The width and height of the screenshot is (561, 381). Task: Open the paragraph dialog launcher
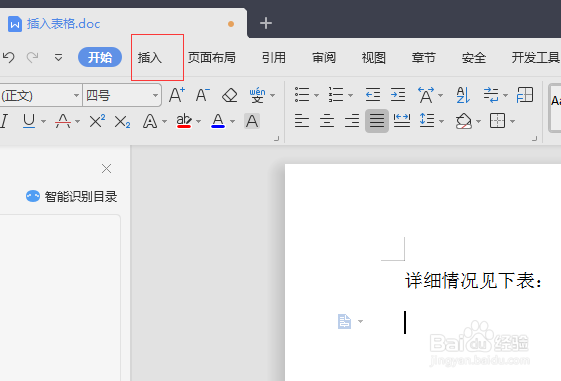[535, 138]
